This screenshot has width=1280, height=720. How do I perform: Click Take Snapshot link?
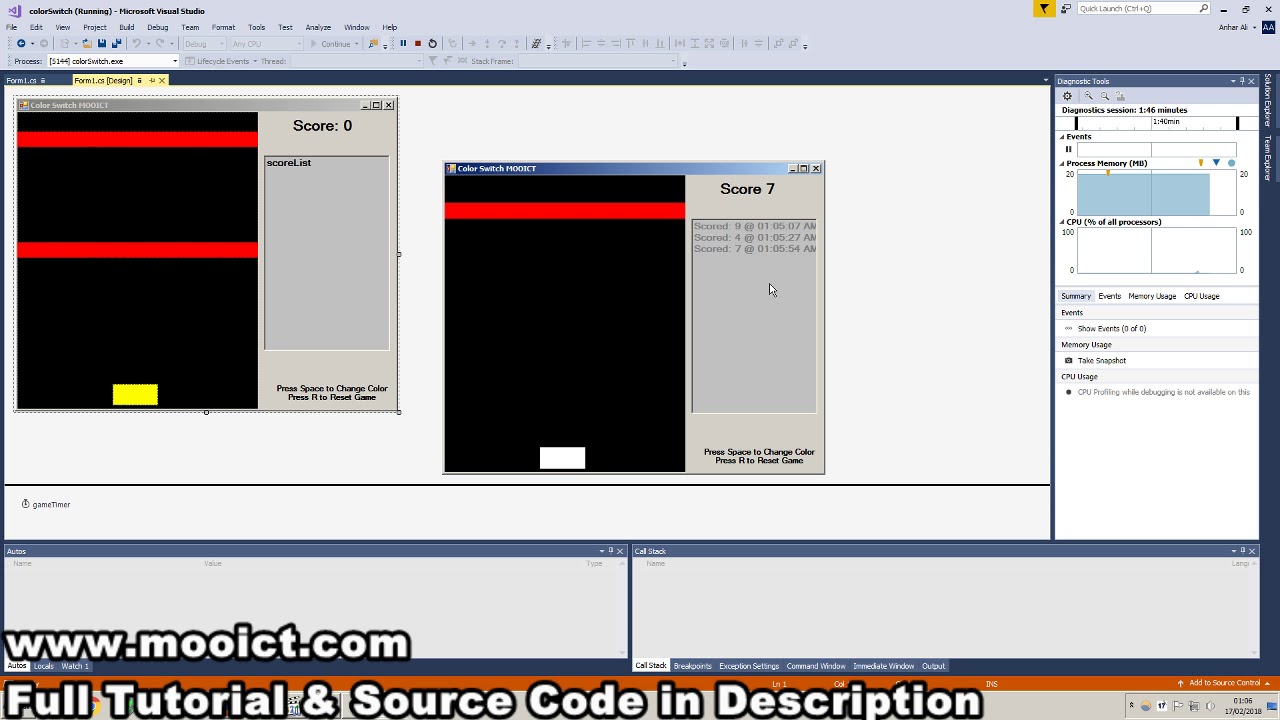click(x=1102, y=360)
